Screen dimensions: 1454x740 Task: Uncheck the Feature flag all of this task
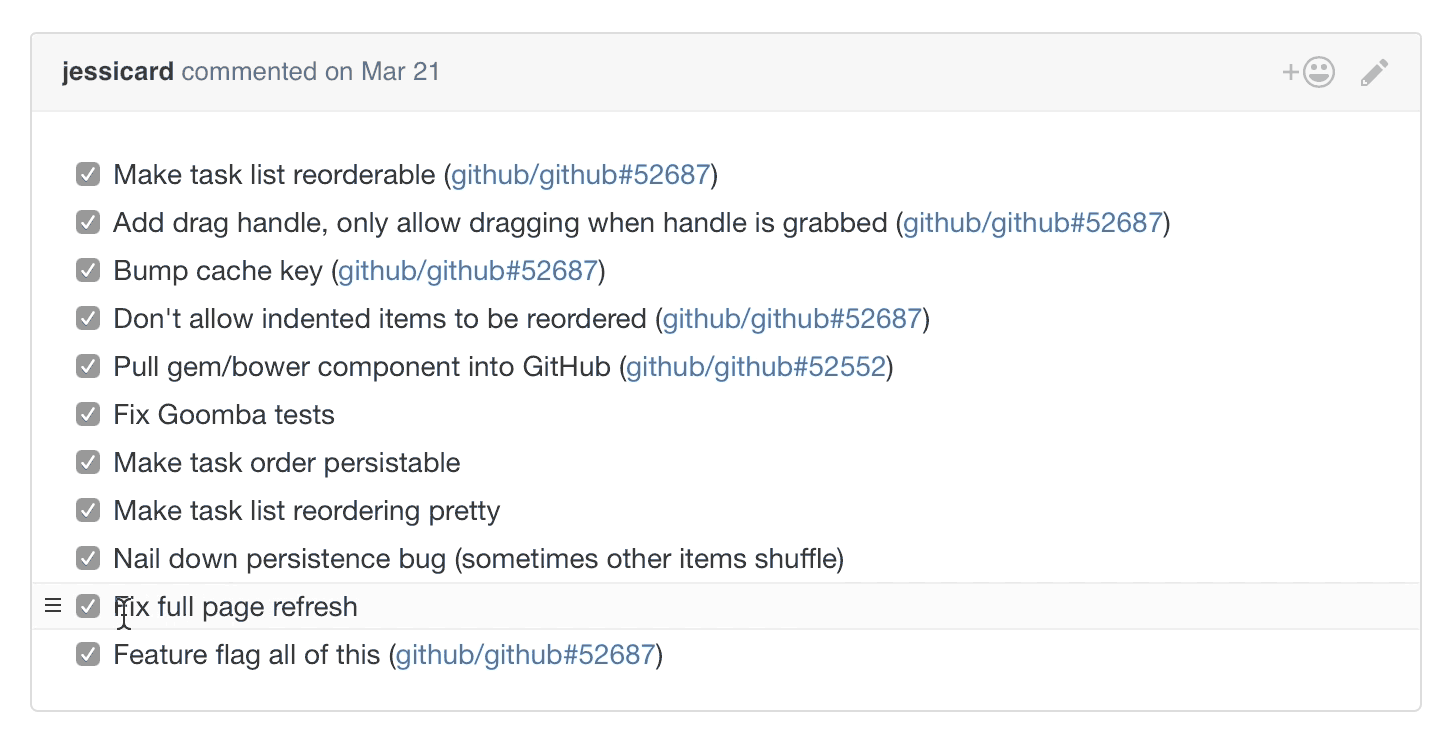point(88,654)
